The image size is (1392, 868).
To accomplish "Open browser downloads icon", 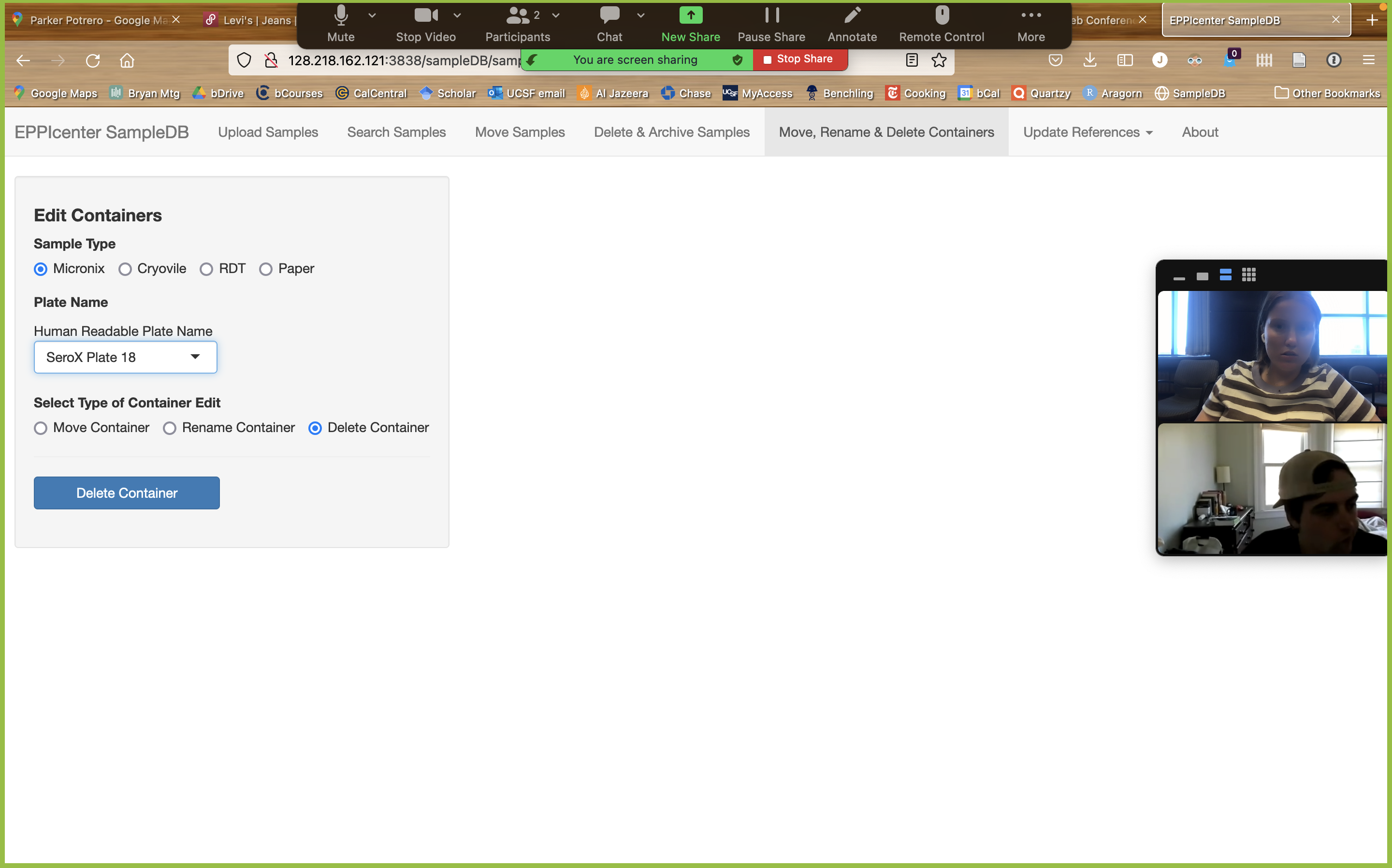I will (x=1089, y=60).
